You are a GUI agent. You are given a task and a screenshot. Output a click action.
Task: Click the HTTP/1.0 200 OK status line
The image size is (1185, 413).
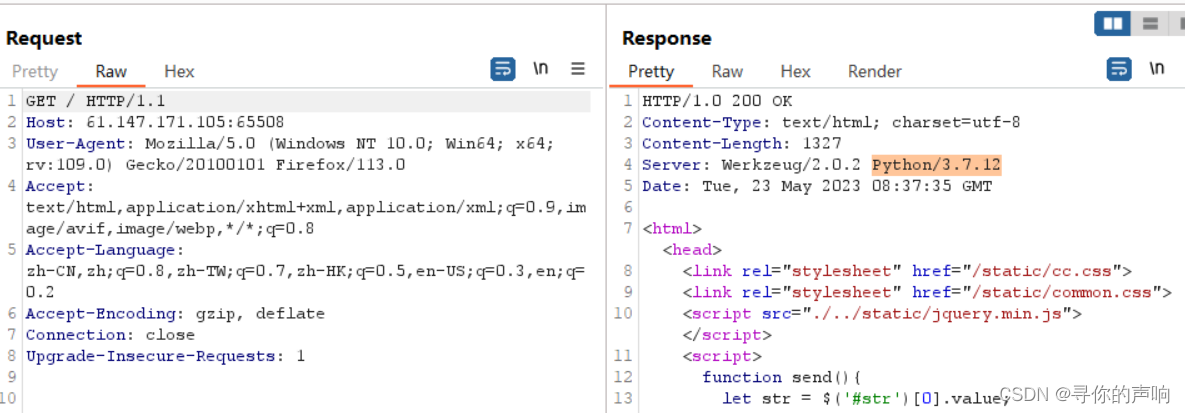click(x=717, y=101)
